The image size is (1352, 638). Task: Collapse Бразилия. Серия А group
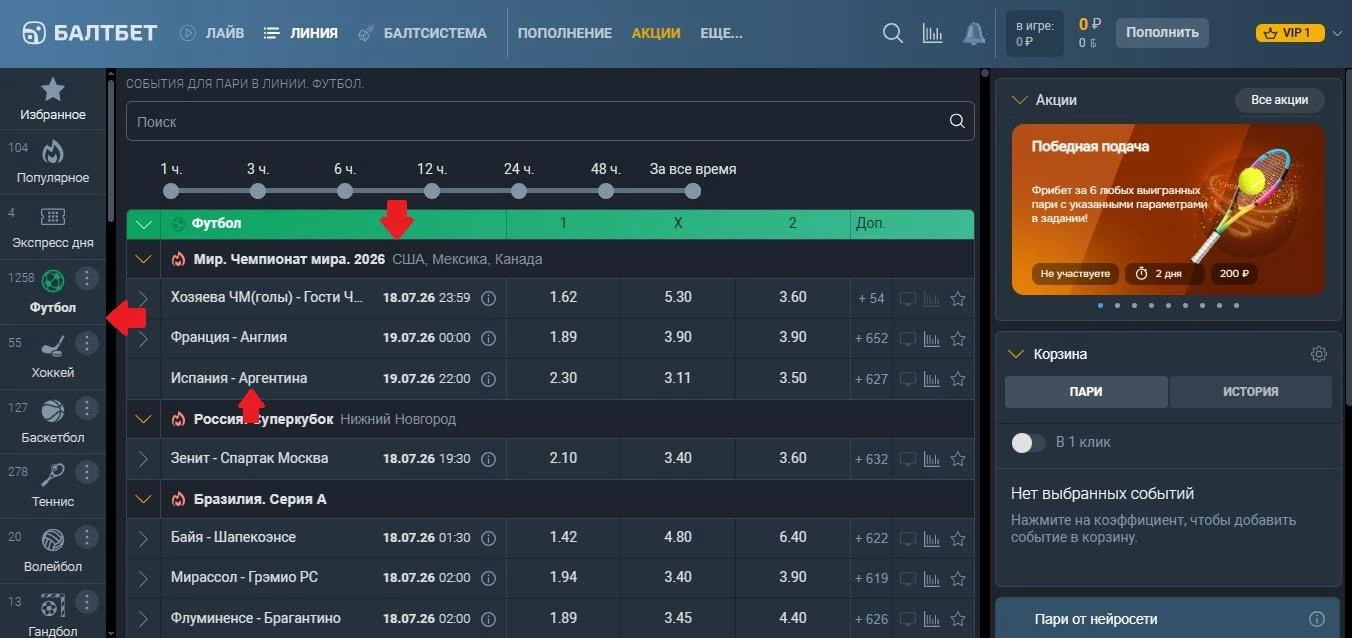pyautogui.click(x=143, y=499)
